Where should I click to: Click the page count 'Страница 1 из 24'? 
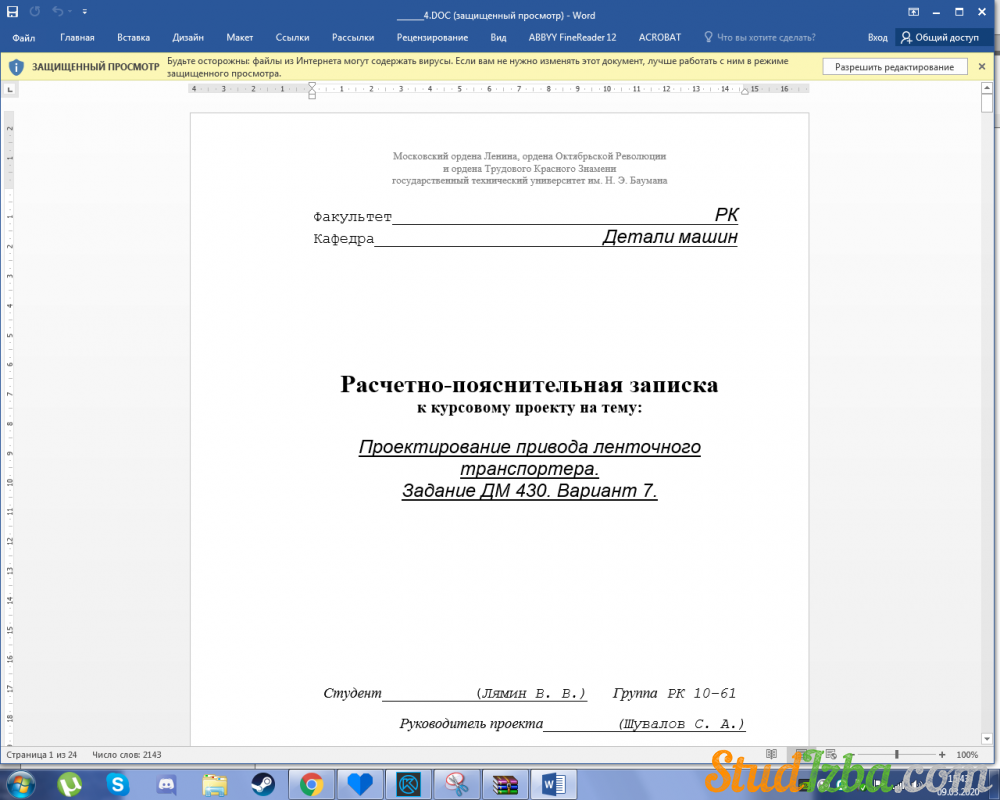tap(42, 754)
